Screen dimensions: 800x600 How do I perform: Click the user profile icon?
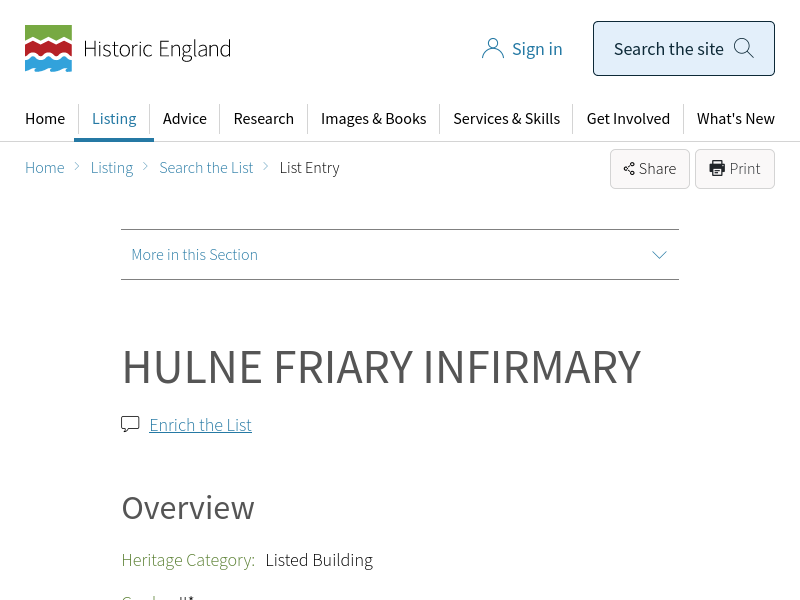pos(492,49)
